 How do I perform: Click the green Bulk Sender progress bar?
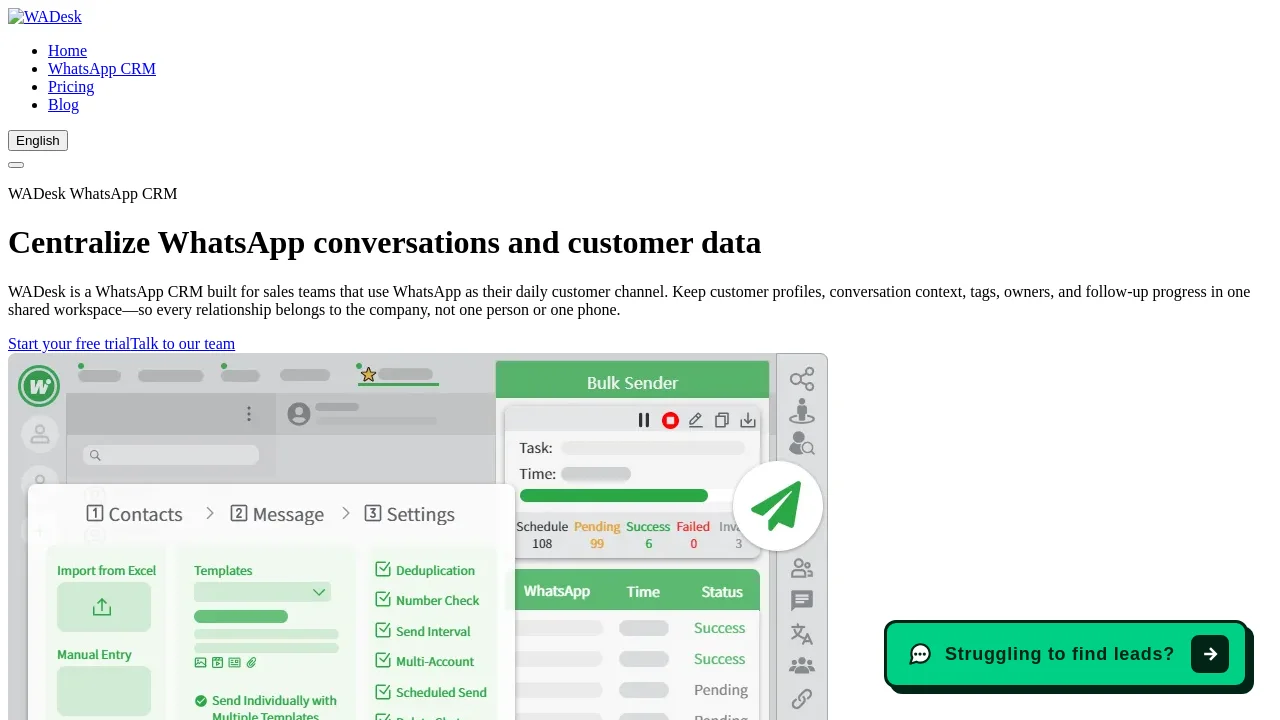[x=614, y=495]
